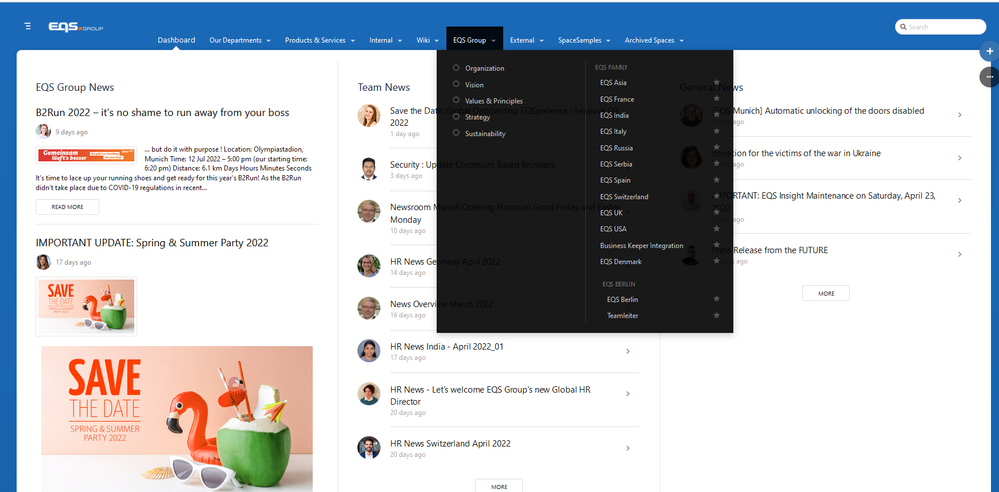
Task: Open HR News Switzerland April 2022
Action: point(450,444)
